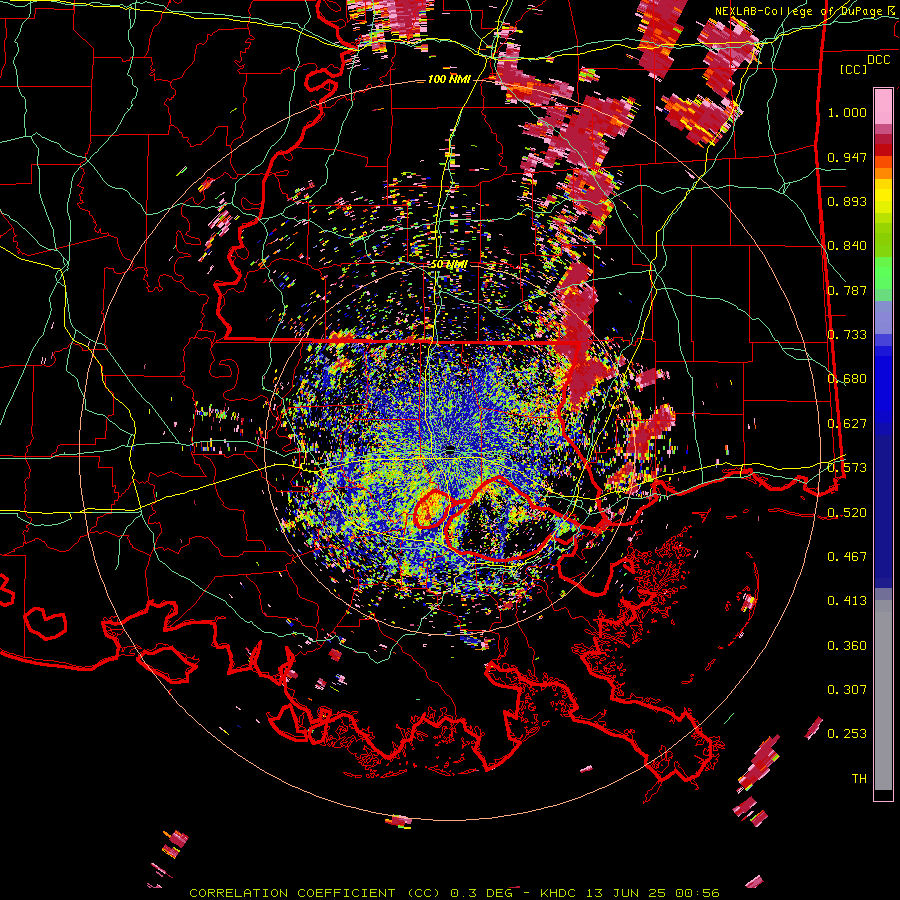Select the 1.000 value on the color scale
Image resolution: width=900 pixels, height=900 pixels.
(847, 112)
